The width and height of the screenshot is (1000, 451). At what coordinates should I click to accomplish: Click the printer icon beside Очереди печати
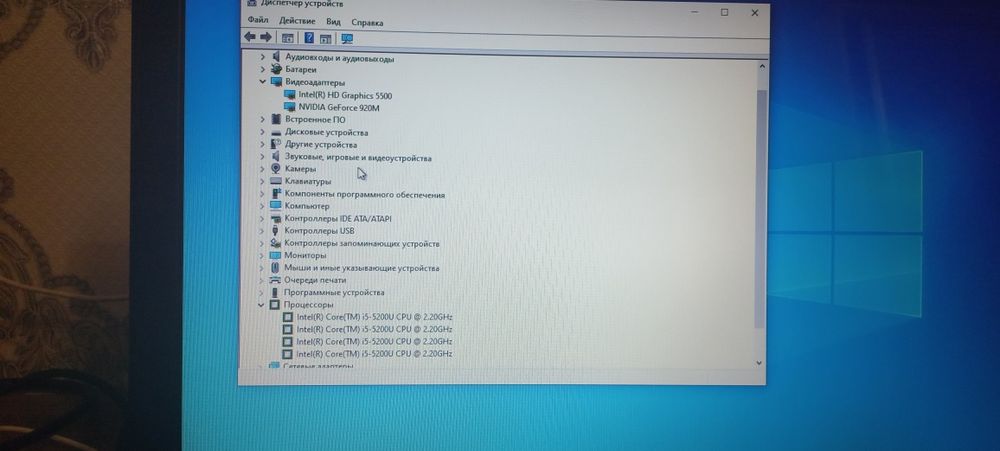tap(275, 280)
